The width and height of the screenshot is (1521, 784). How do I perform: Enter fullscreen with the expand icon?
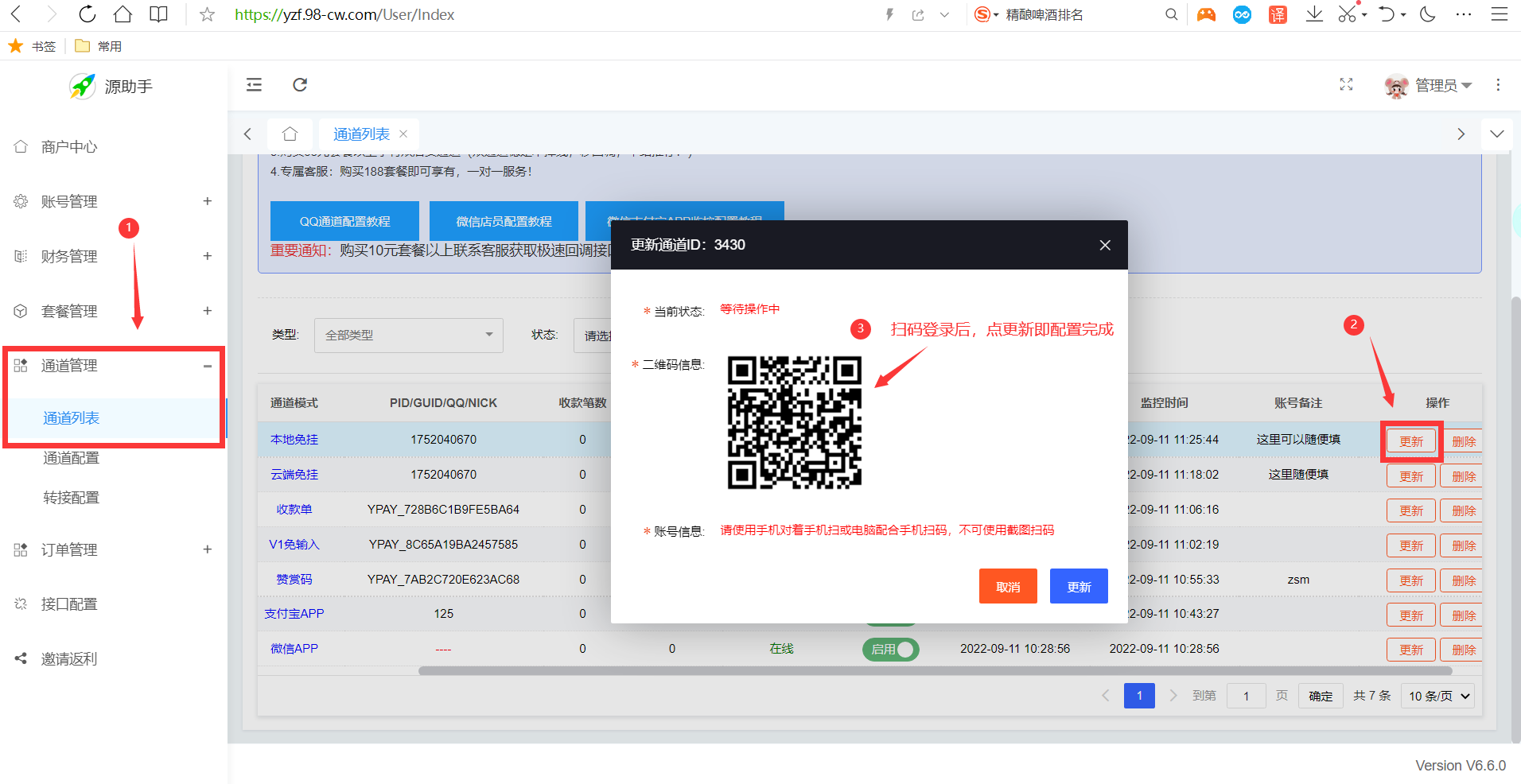click(x=1346, y=84)
